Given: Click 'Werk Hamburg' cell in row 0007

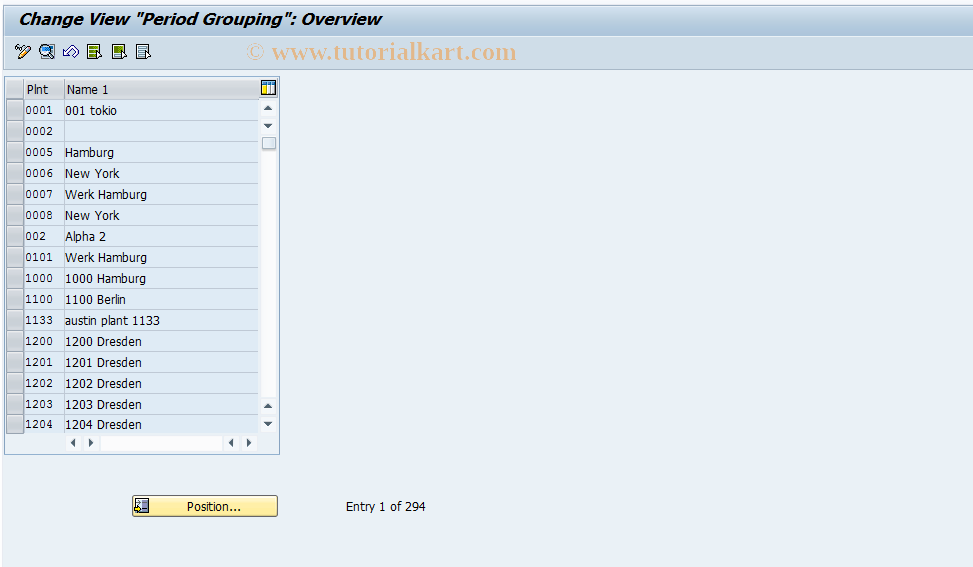Looking at the screenshot, I should tap(161, 195).
